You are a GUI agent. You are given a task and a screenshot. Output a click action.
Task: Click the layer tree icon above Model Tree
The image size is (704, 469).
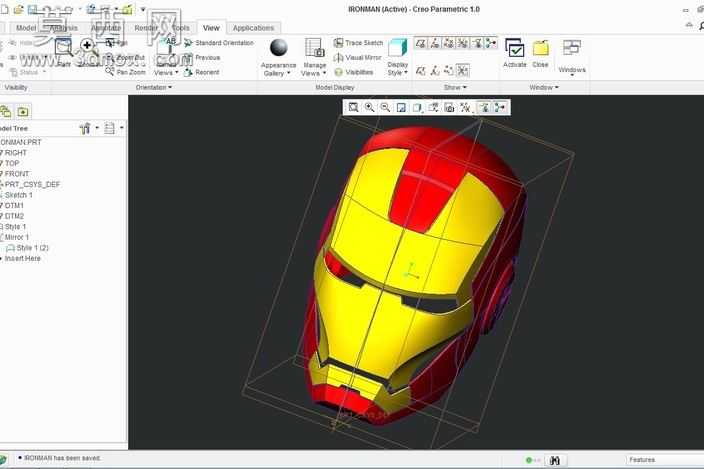(x=5, y=111)
